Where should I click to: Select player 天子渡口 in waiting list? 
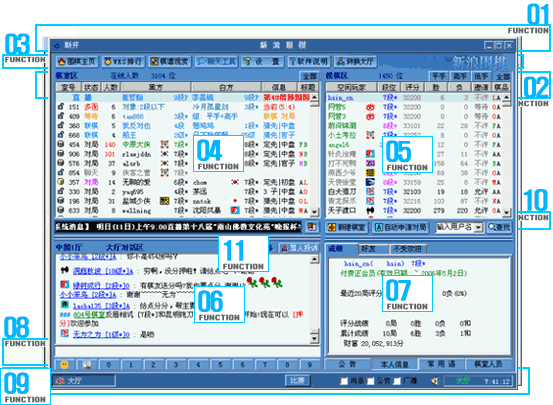[414, 210]
